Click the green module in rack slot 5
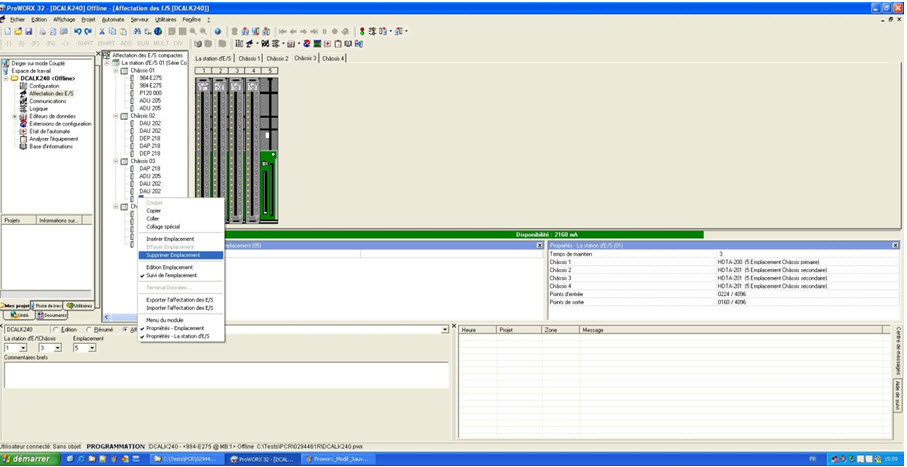The width and height of the screenshot is (907, 467). click(x=268, y=186)
